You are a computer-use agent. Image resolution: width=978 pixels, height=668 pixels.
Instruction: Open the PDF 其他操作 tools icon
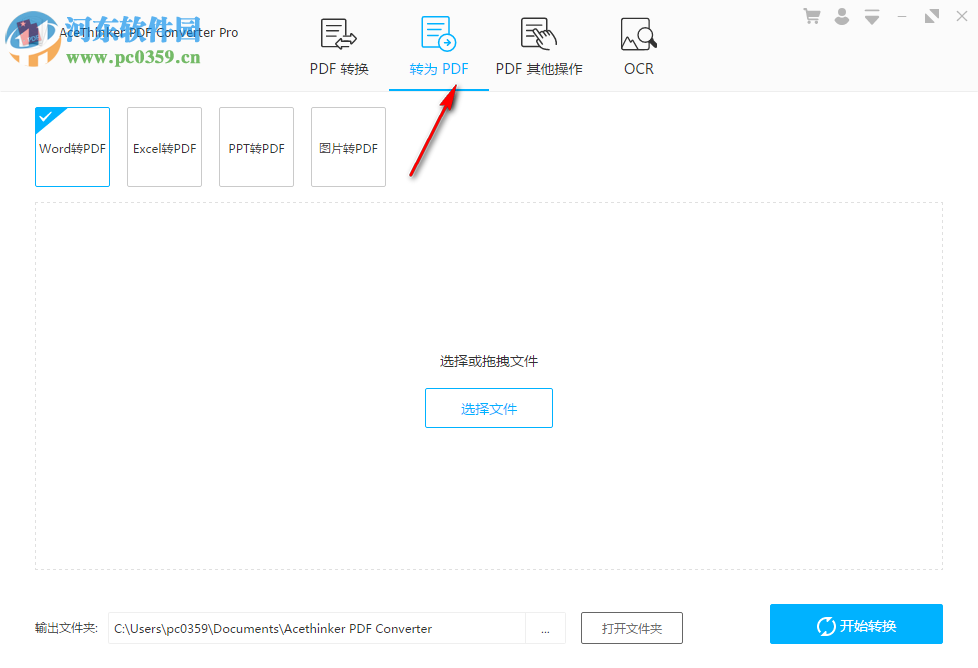coord(537,32)
